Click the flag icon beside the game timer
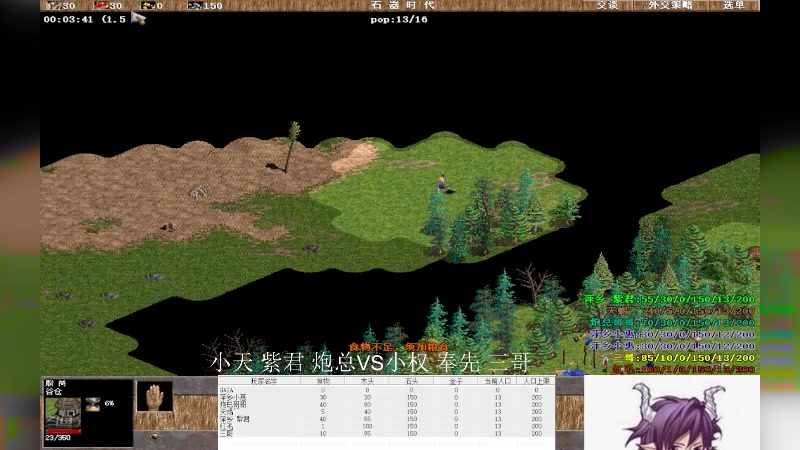 138,18
